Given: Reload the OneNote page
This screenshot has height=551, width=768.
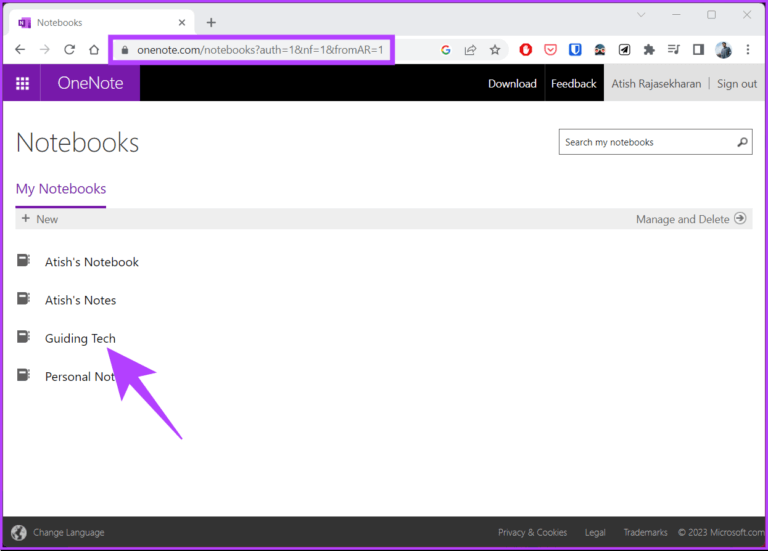Looking at the screenshot, I should point(70,49).
